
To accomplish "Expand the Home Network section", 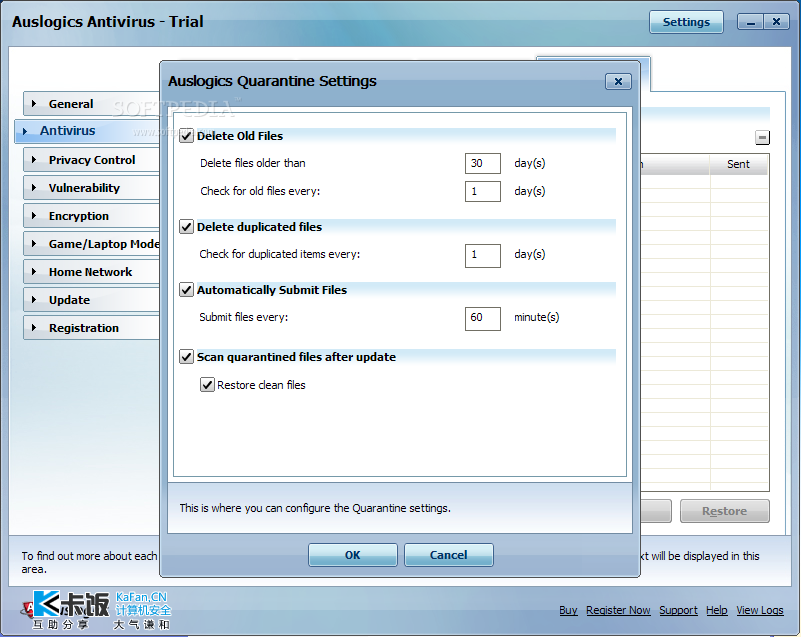I will click(92, 272).
